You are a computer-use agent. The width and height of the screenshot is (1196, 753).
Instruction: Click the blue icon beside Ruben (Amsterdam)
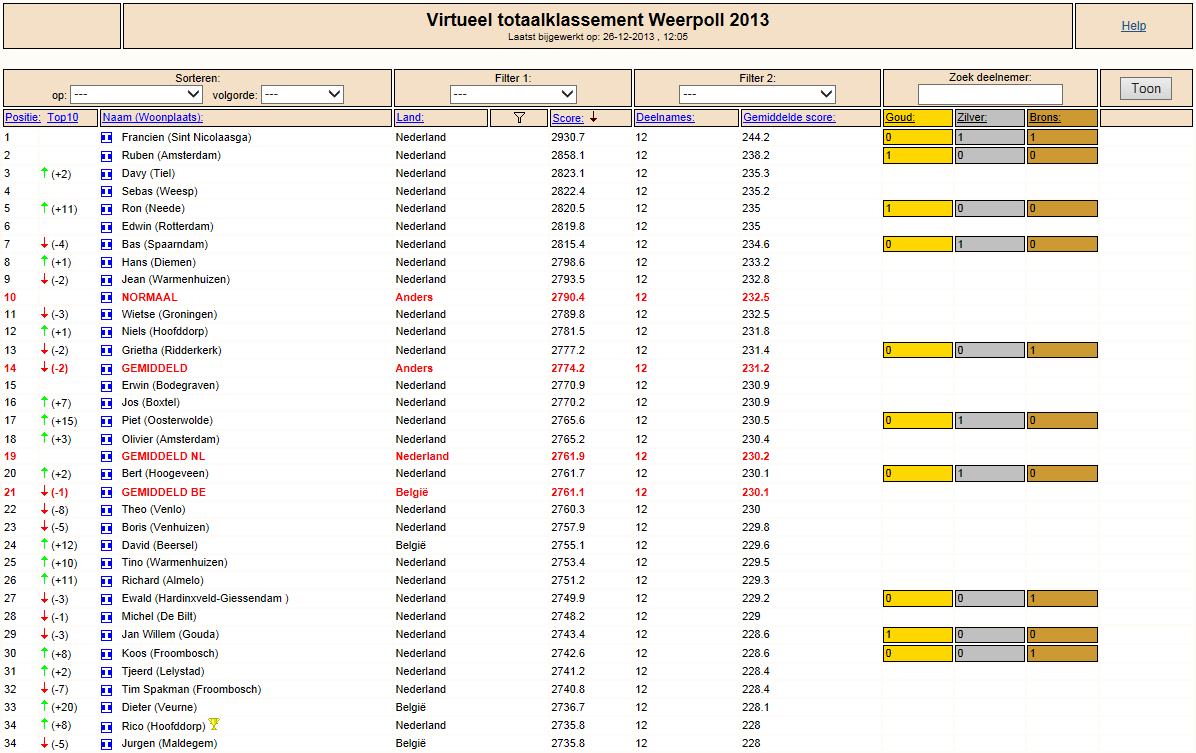[107, 156]
